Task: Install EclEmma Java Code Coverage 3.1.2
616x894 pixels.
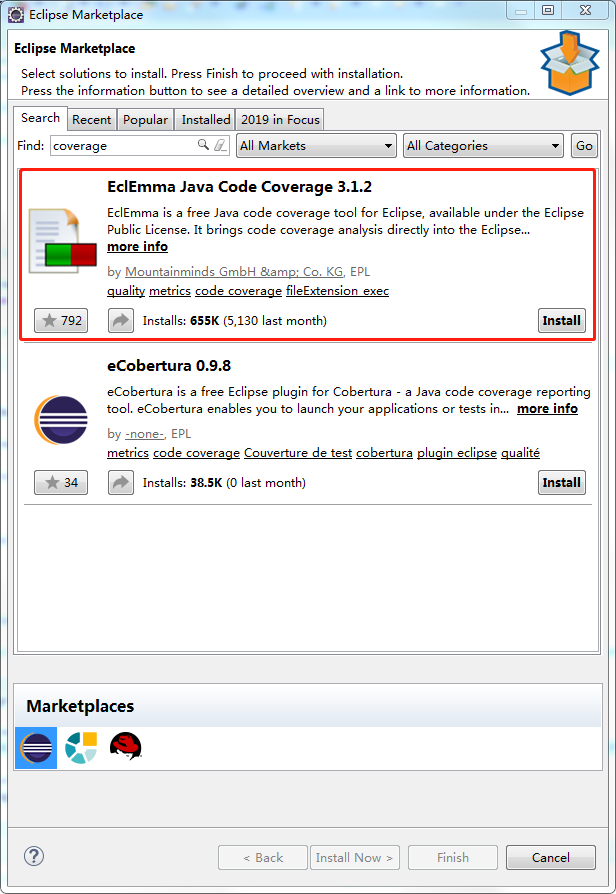Action: pyautogui.click(x=562, y=320)
